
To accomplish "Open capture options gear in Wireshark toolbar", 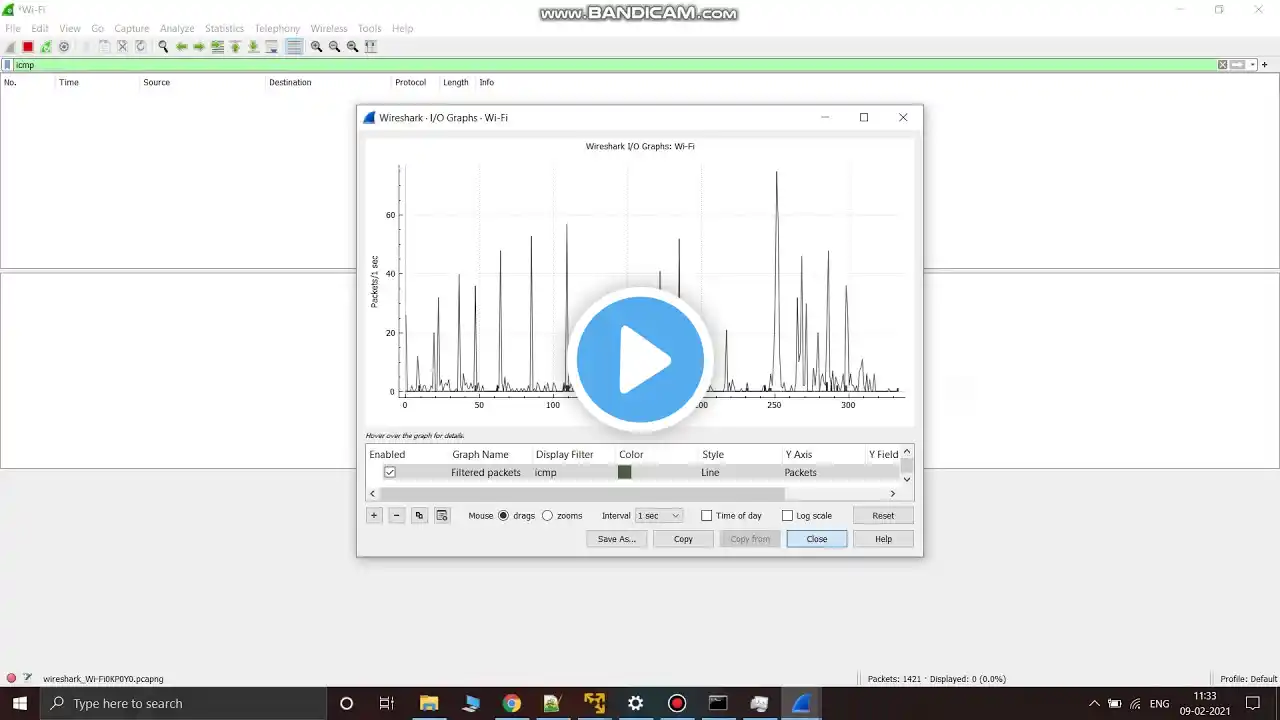I will pos(64,47).
